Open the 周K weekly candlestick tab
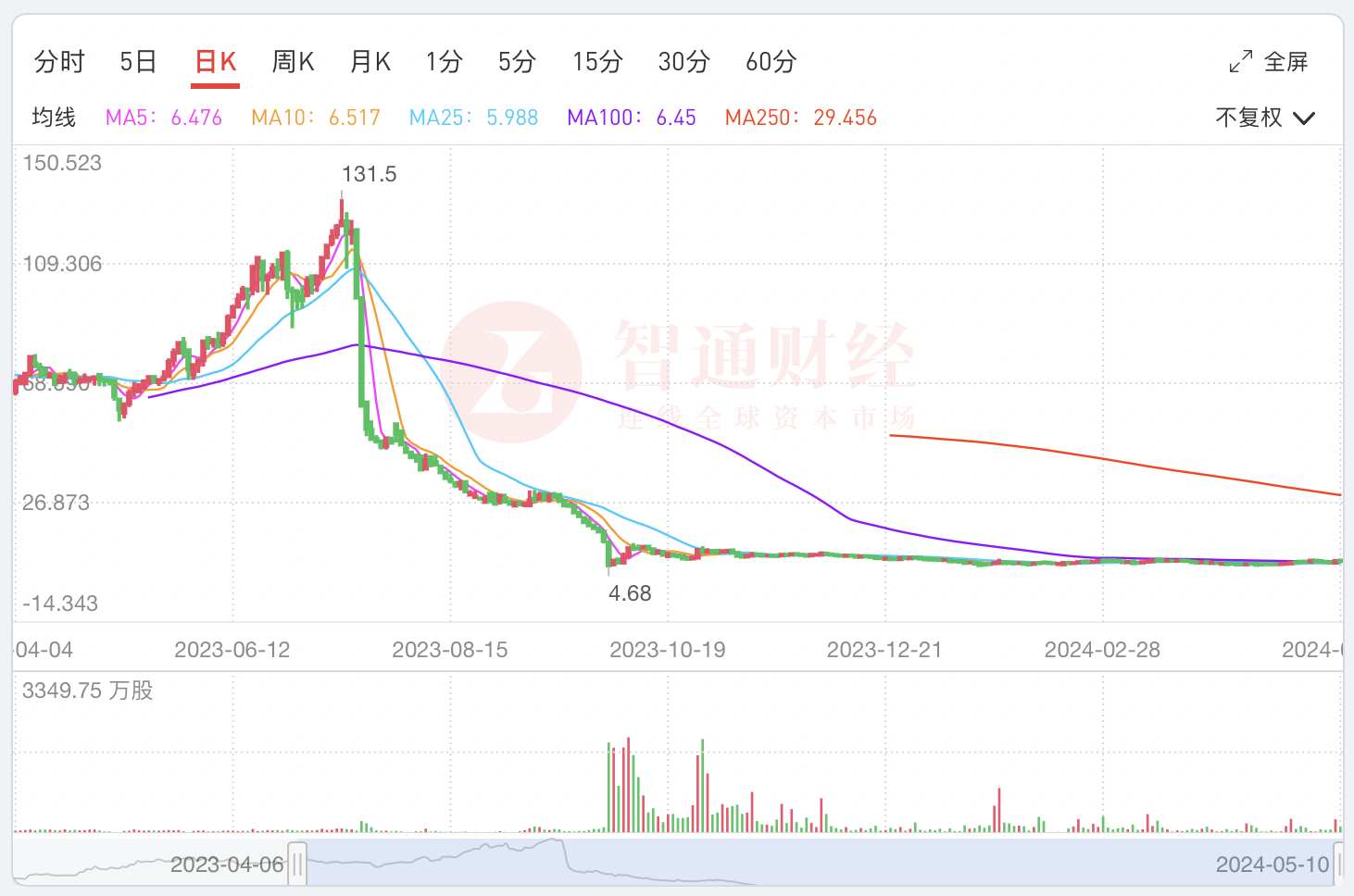 pos(293,62)
